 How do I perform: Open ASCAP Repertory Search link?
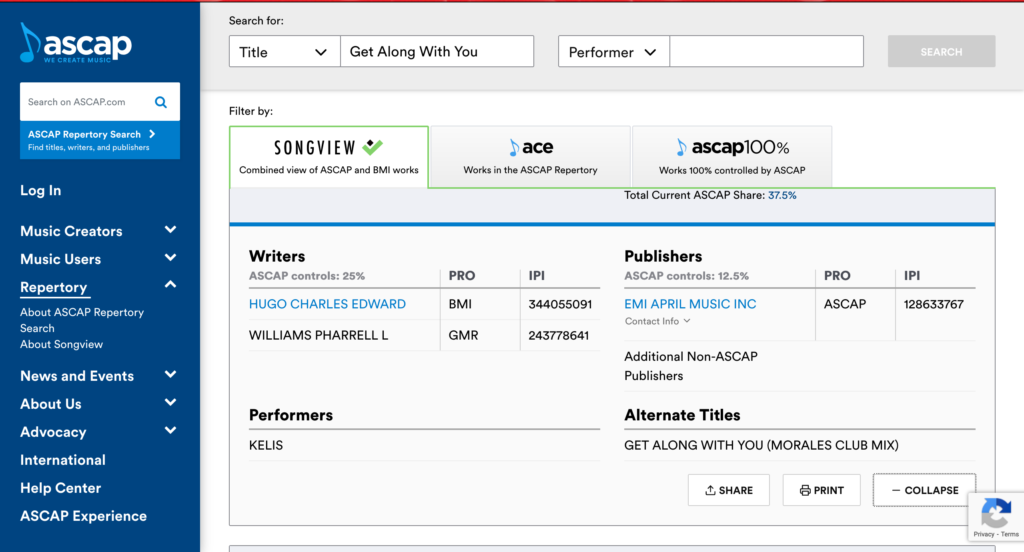100,140
